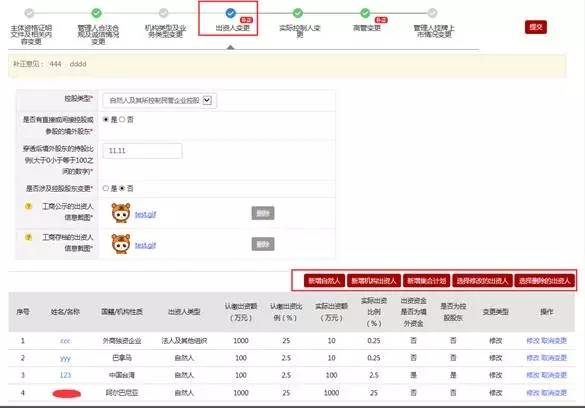Switch to the 高管变更 step

tap(367, 28)
